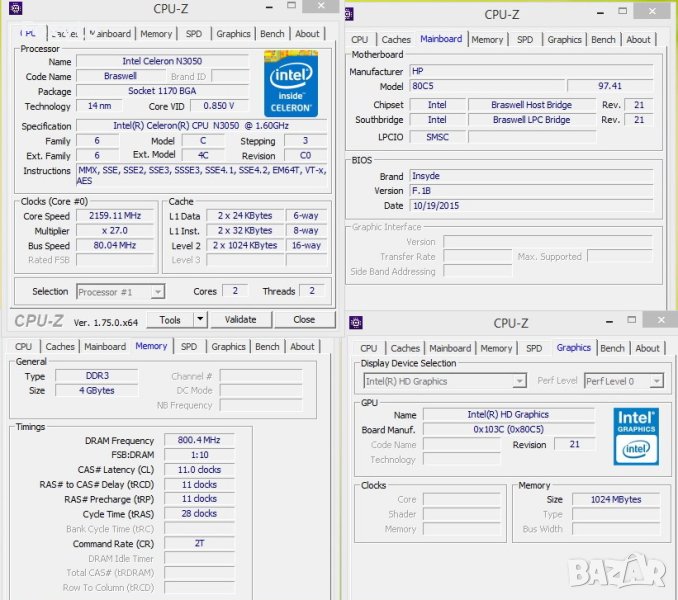Click CPU-Z title icon in Graphics window
Screen dimensions: 678x600
pos(356,322)
